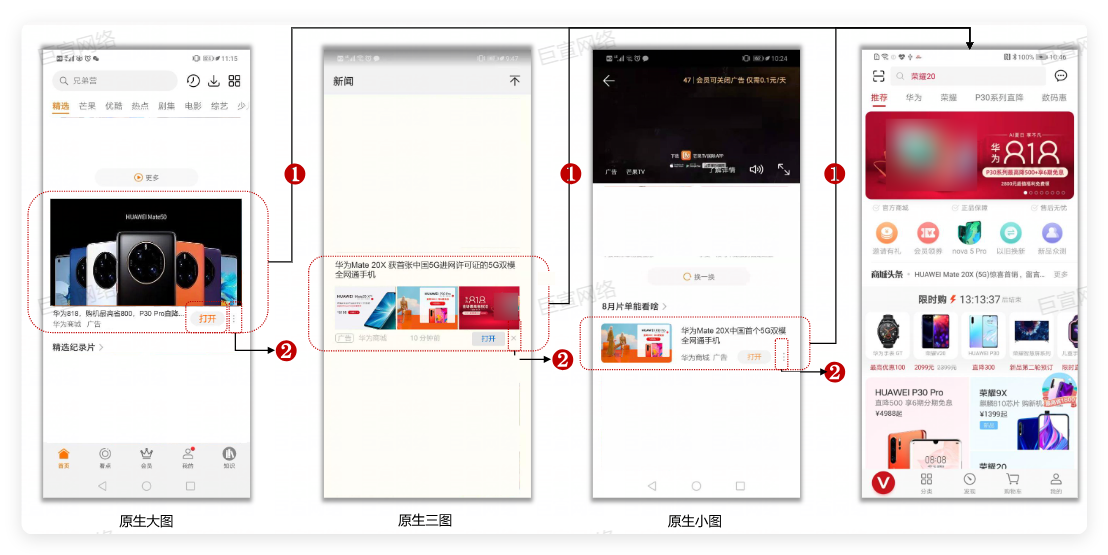Go to 首页 home in bottom bar
This screenshot has width=1108, height=555.
coord(64,457)
